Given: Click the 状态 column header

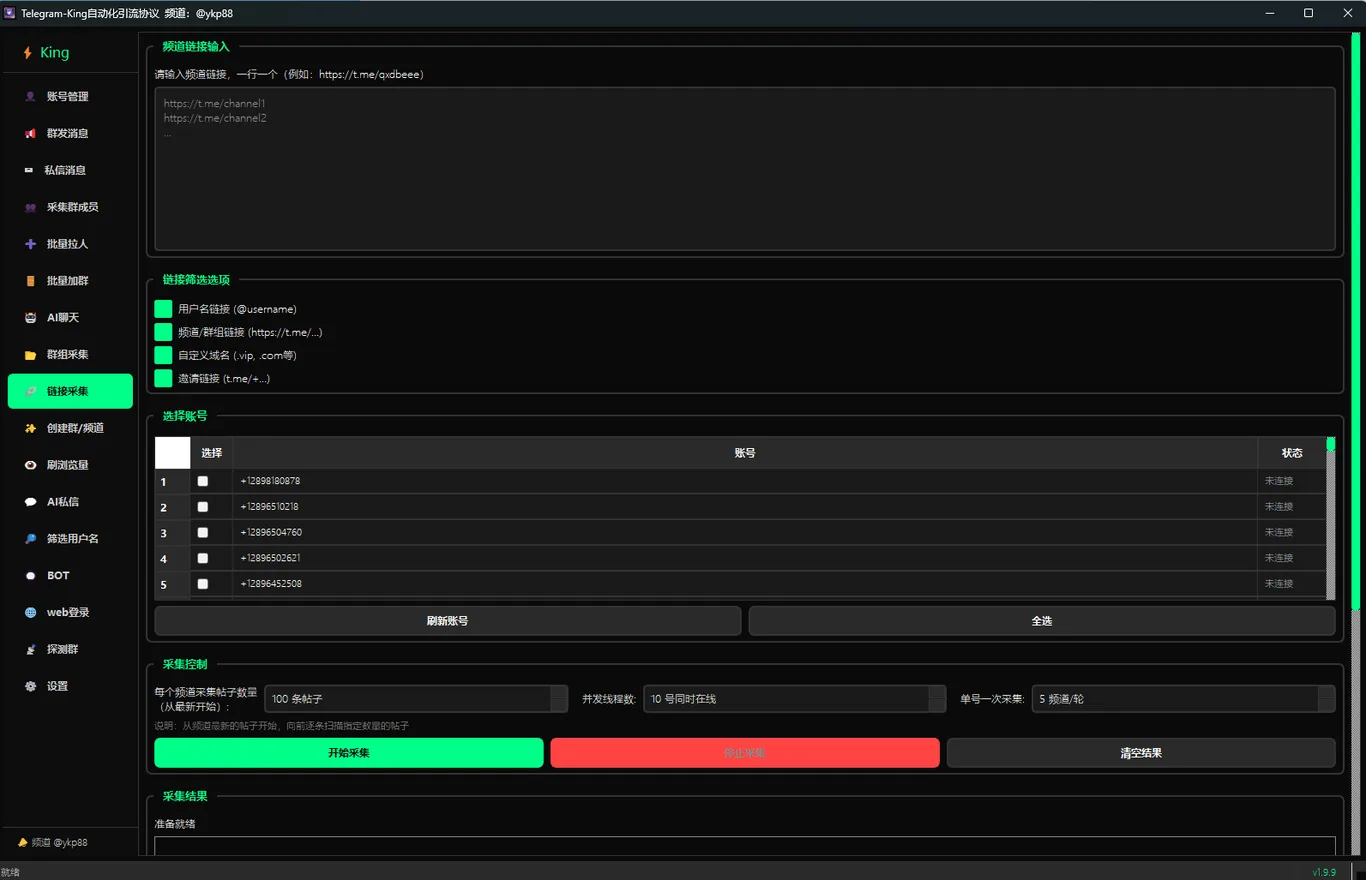Looking at the screenshot, I should tap(1292, 453).
